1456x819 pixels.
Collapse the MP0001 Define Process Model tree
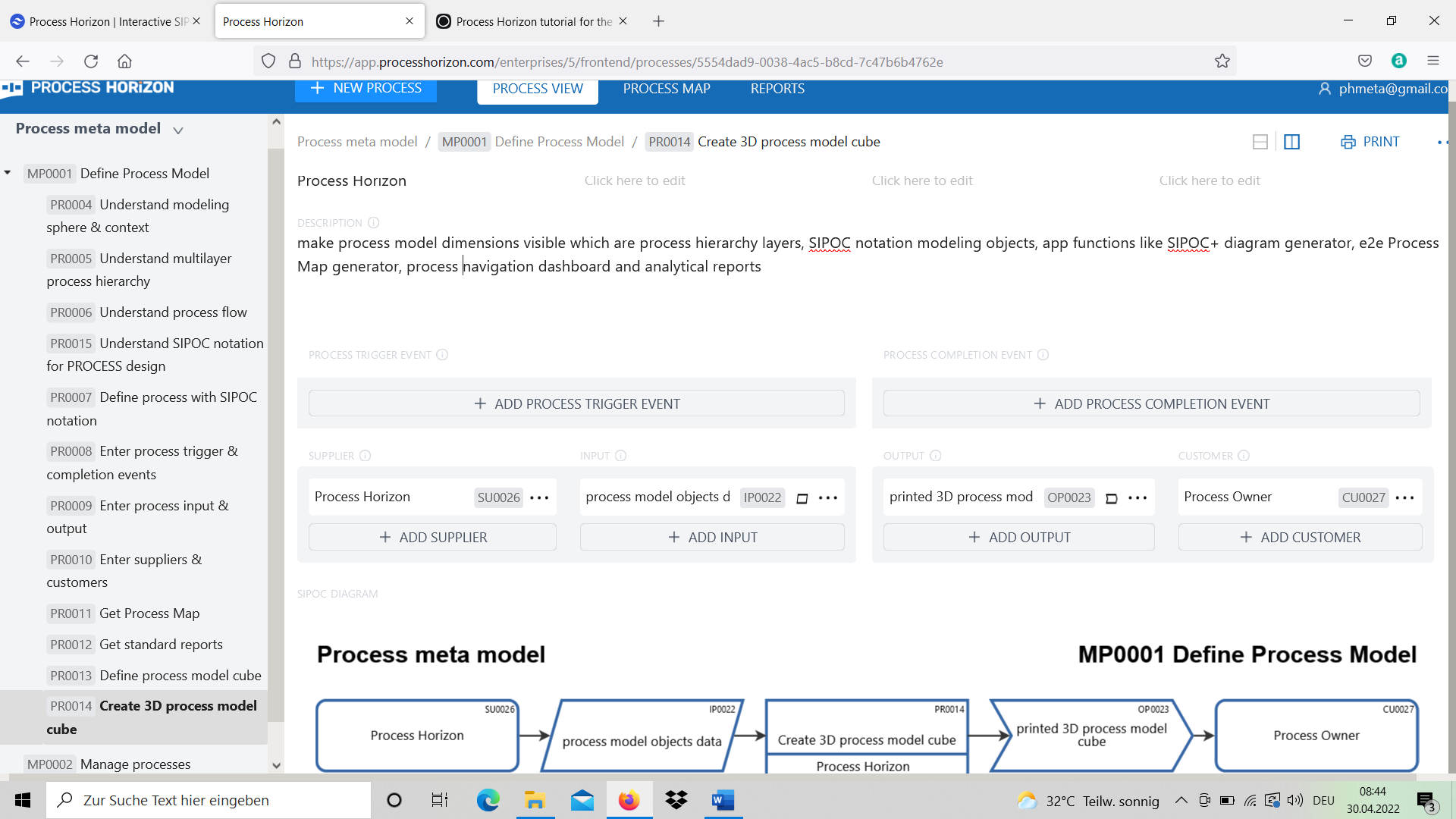[8, 173]
